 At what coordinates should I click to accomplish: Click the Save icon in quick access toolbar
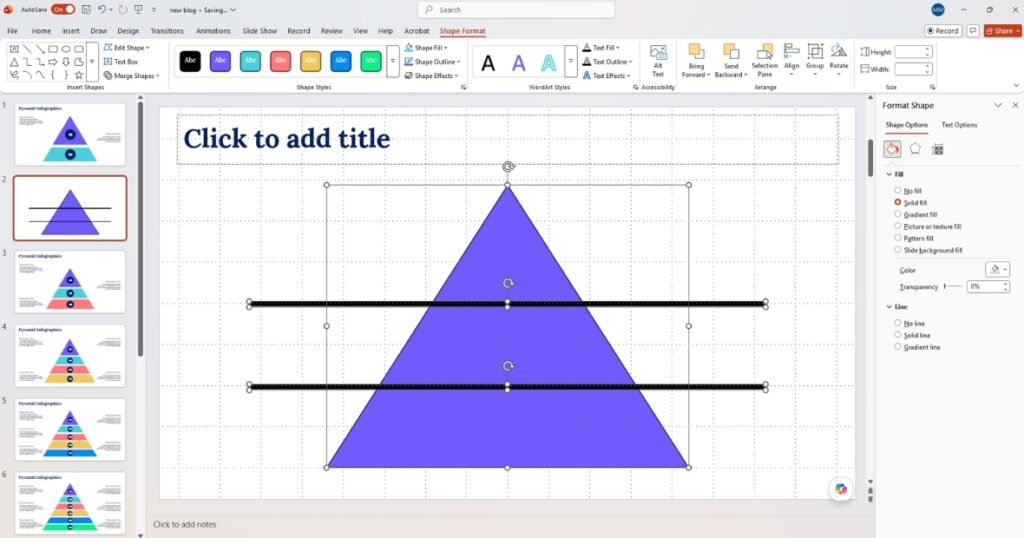pyautogui.click(x=86, y=10)
